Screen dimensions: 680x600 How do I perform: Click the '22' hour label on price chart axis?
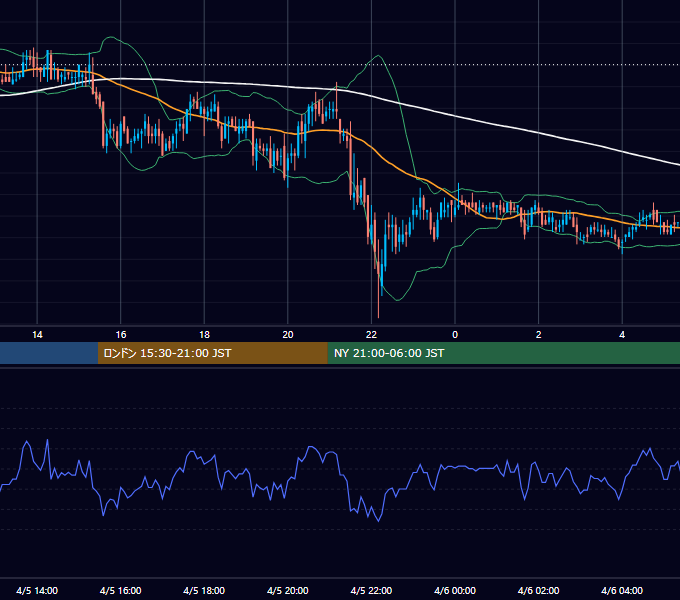372,335
